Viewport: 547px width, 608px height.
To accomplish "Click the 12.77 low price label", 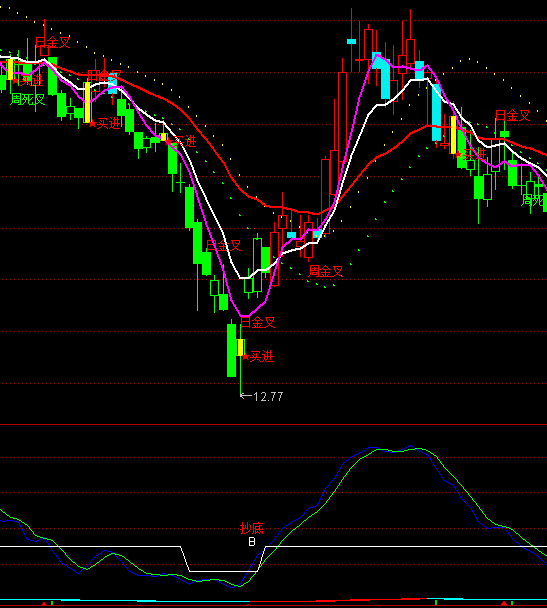I will tap(268, 396).
